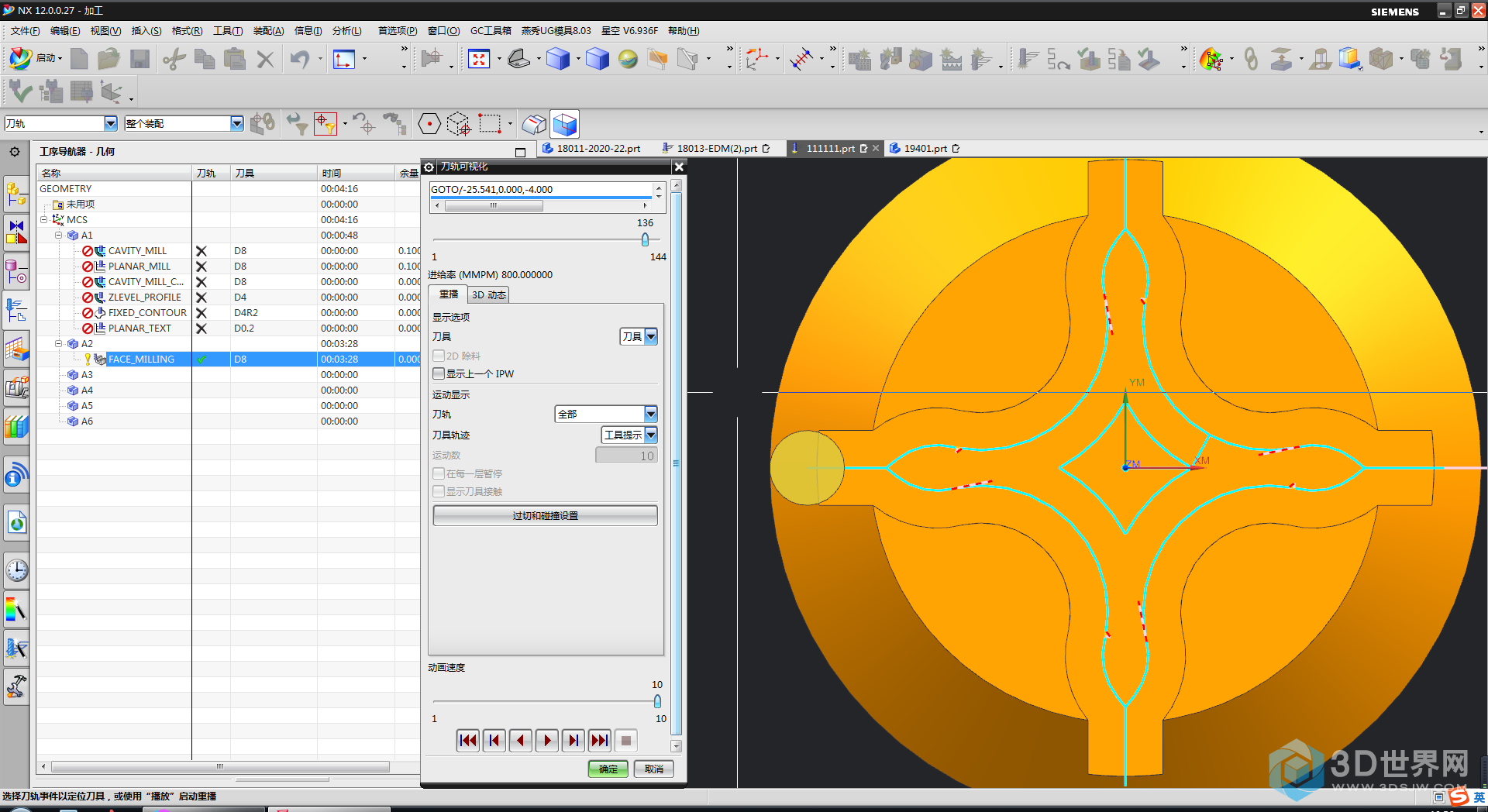Open the 分析(L) menu
The image size is (1488, 812).
(346, 31)
